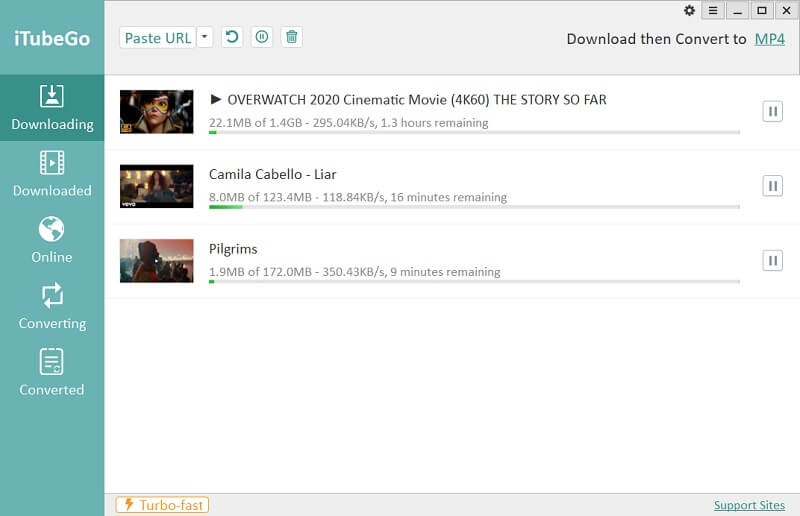The height and width of the screenshot is (516, 800).
Task: Click the Camila Cabello - Liar title
Action: pos(272,175)
